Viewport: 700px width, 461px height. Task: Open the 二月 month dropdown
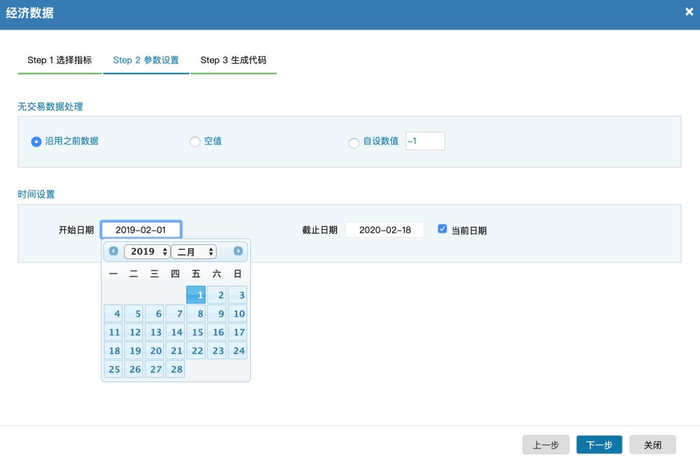click(194, 252)
